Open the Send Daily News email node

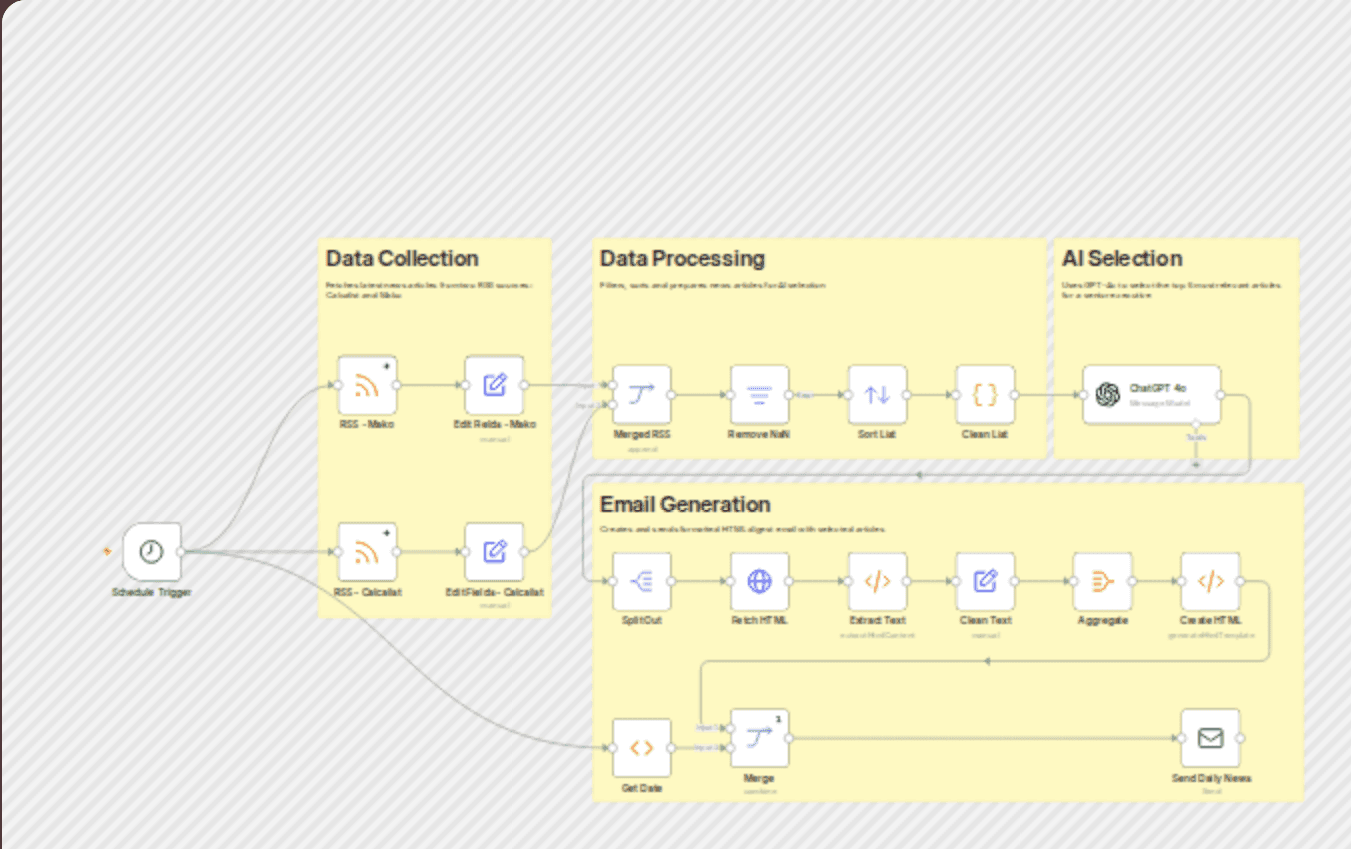(x=1210, y=738)
